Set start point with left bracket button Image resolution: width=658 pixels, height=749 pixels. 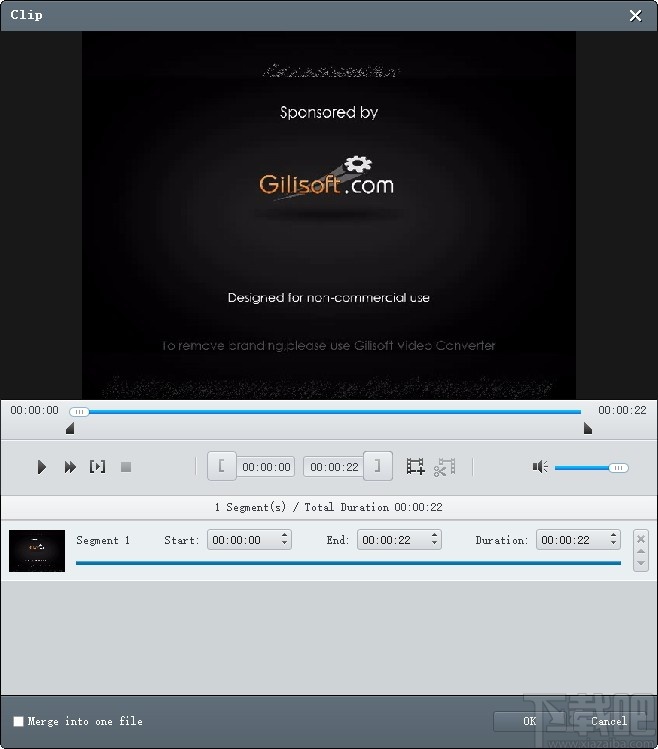click(222, 466)
